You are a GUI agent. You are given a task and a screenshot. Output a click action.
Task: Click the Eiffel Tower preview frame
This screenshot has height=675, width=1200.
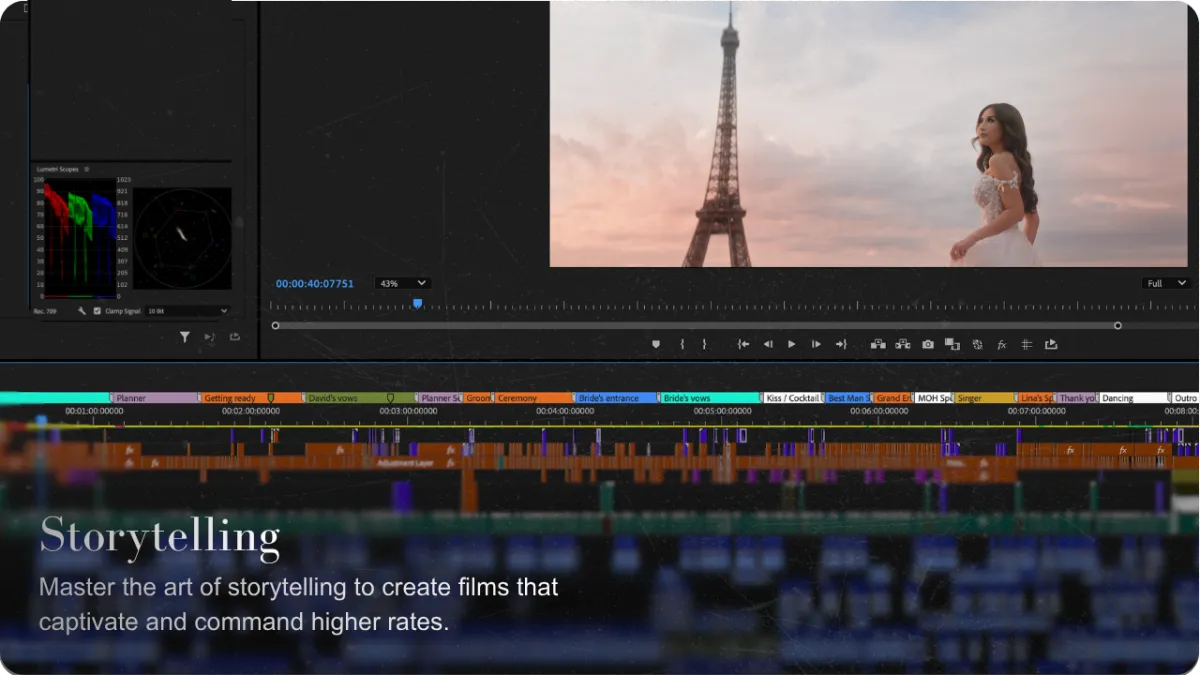click(x=868, y=134)
